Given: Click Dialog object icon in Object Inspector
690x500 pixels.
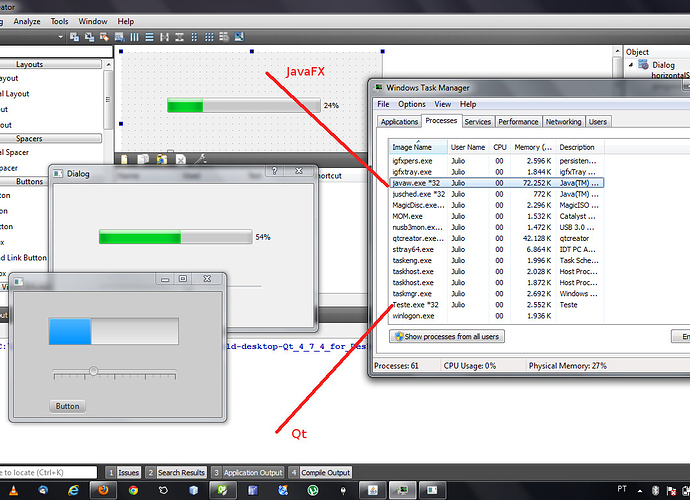Looking at the screenshot, I should click(643, 65).
